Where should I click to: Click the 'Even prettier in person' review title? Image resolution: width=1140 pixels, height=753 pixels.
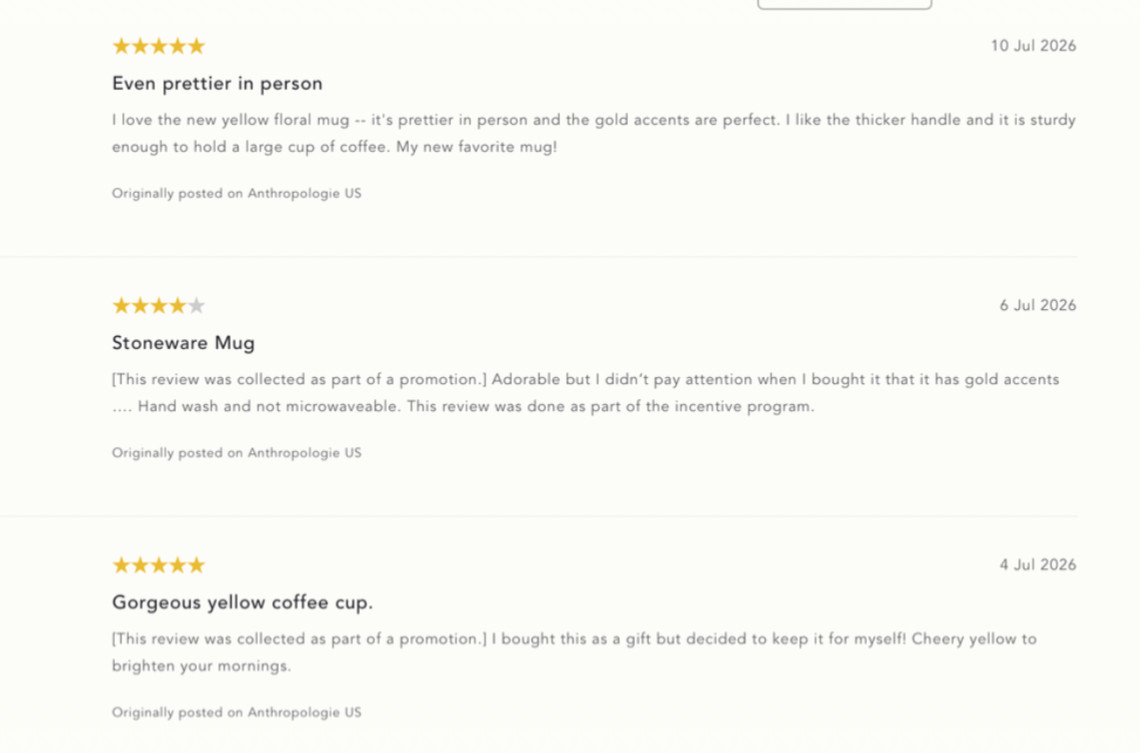[217, 84]
